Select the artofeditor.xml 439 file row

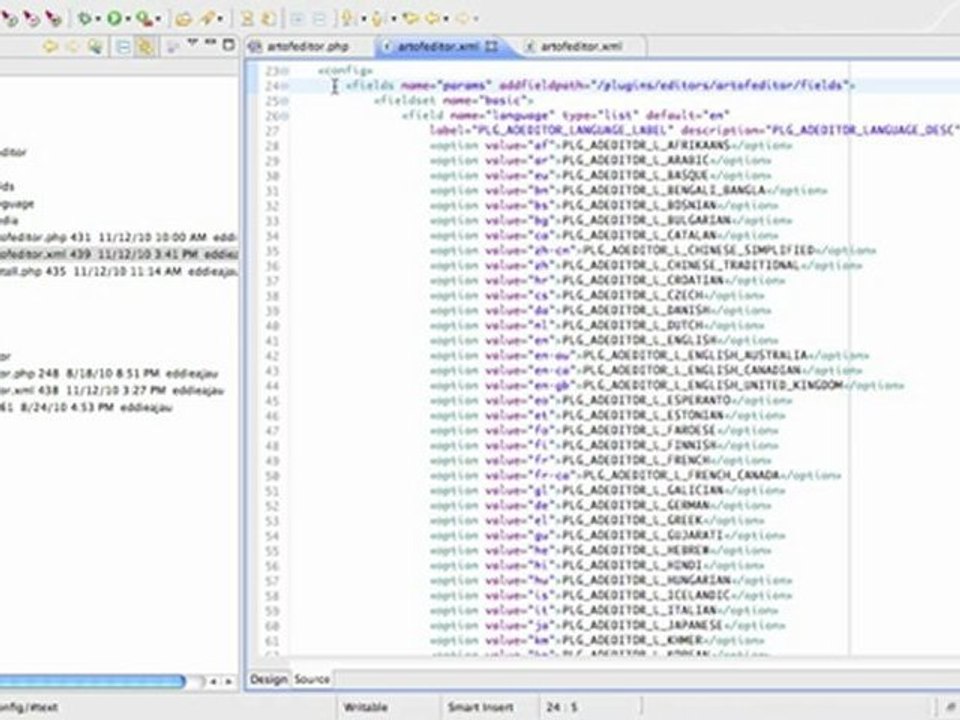click(x=119, y=253)
